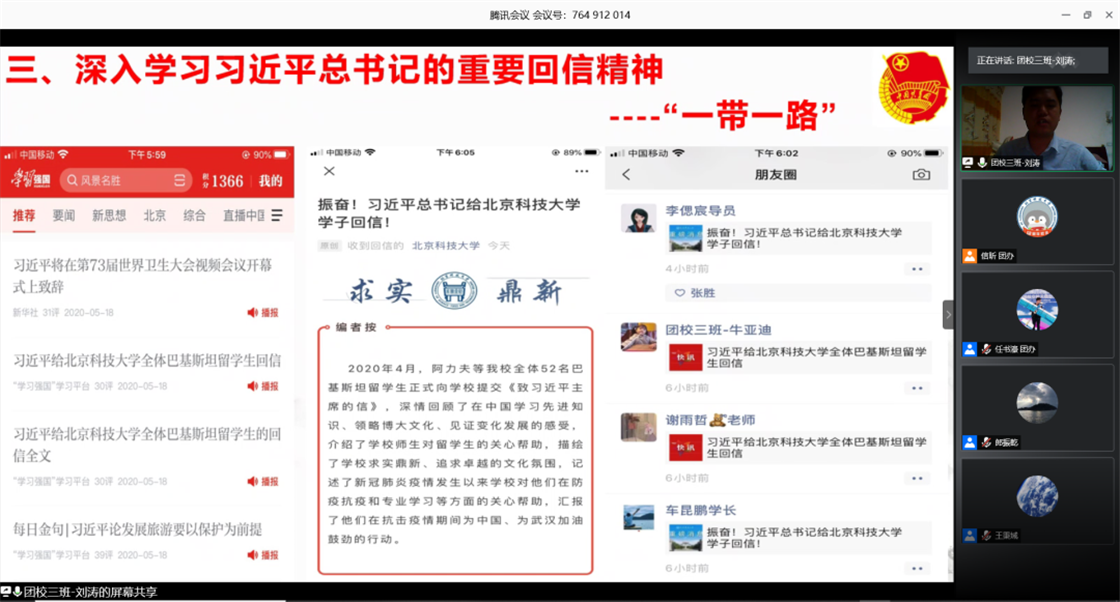Play 播报 for 留学生回信 headline
The height and width of the screenshot is (602, 1120).
pyautogui.click(x=263, y=386)
